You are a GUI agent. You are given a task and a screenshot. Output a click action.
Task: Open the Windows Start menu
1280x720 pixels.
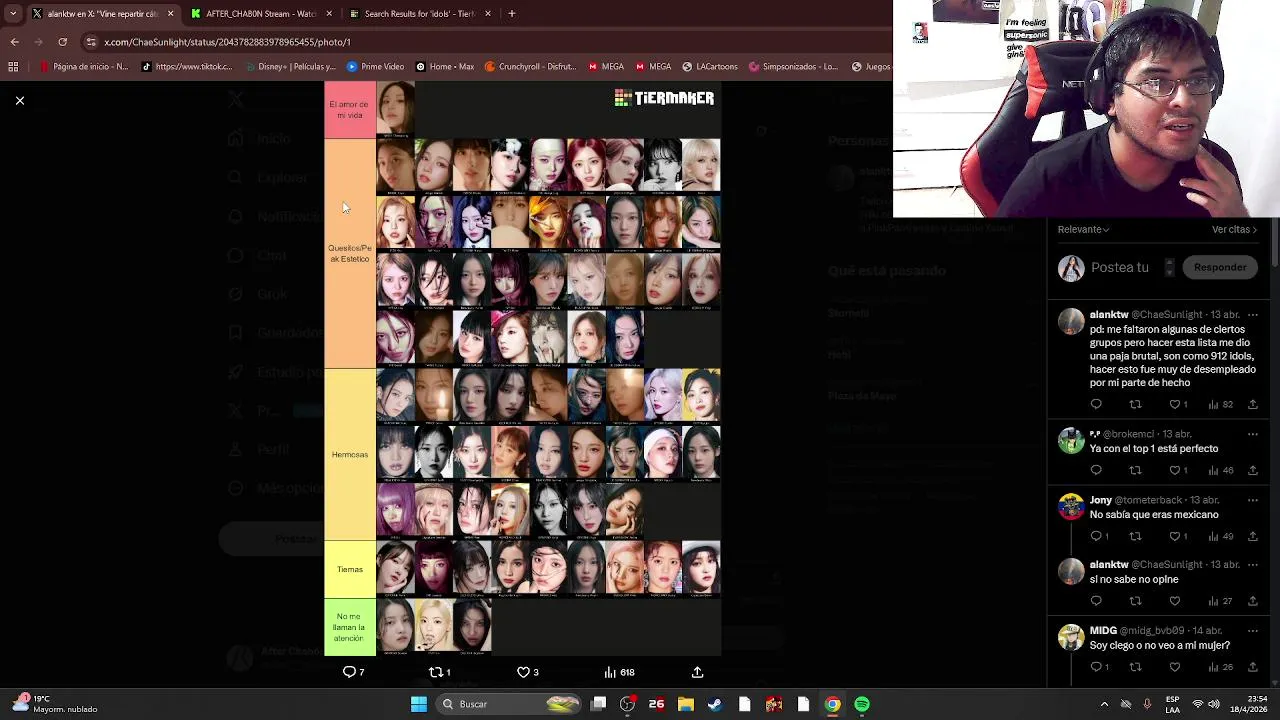pyautogui.click(x=419, y=704)
